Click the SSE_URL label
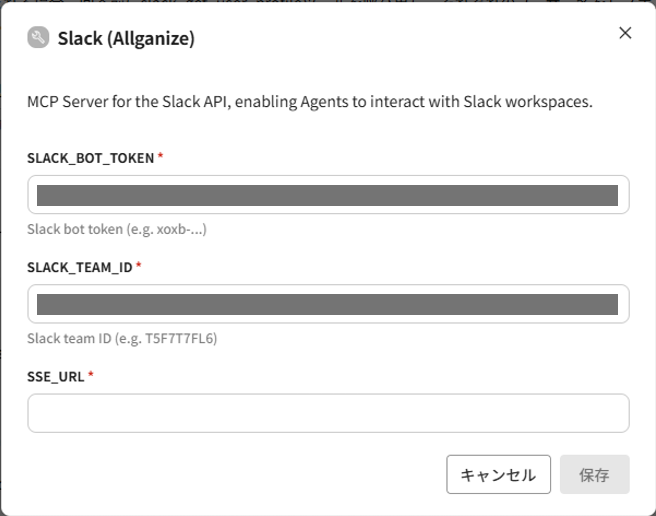This screenshot has height=516, width=656. [x=56, y=376]
